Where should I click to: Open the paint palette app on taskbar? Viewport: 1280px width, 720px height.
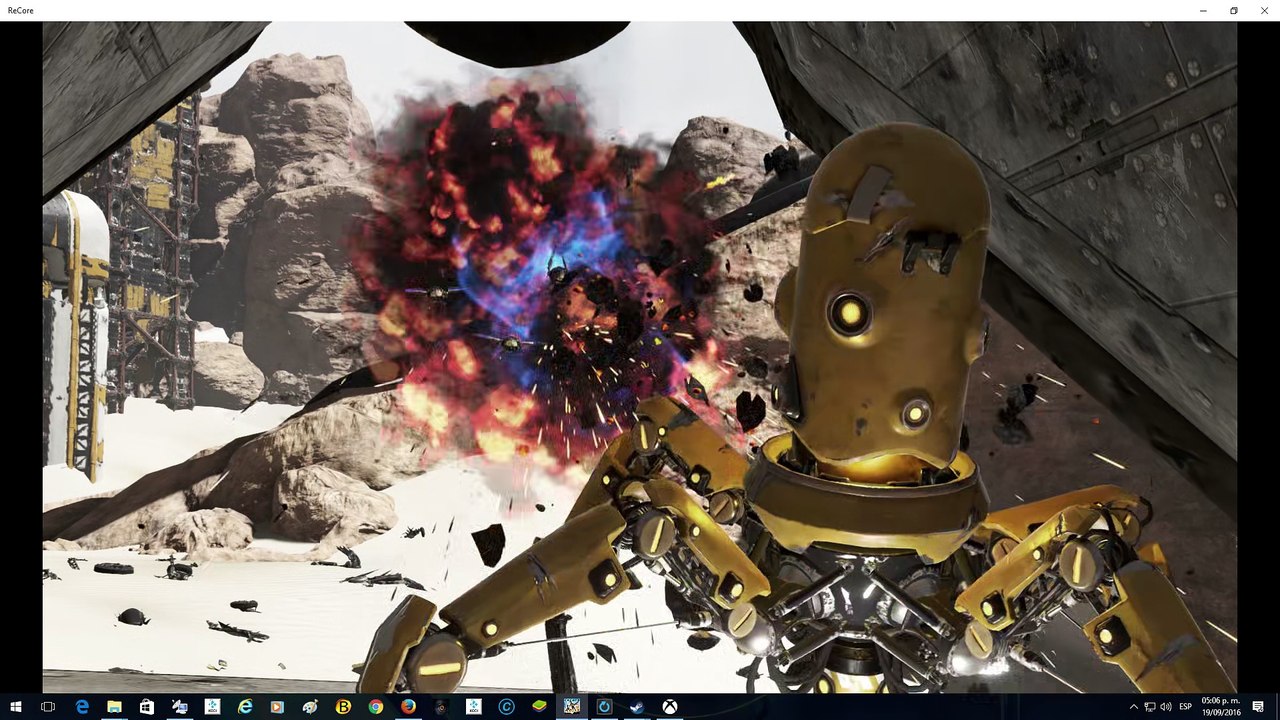[x=310, y=707]
